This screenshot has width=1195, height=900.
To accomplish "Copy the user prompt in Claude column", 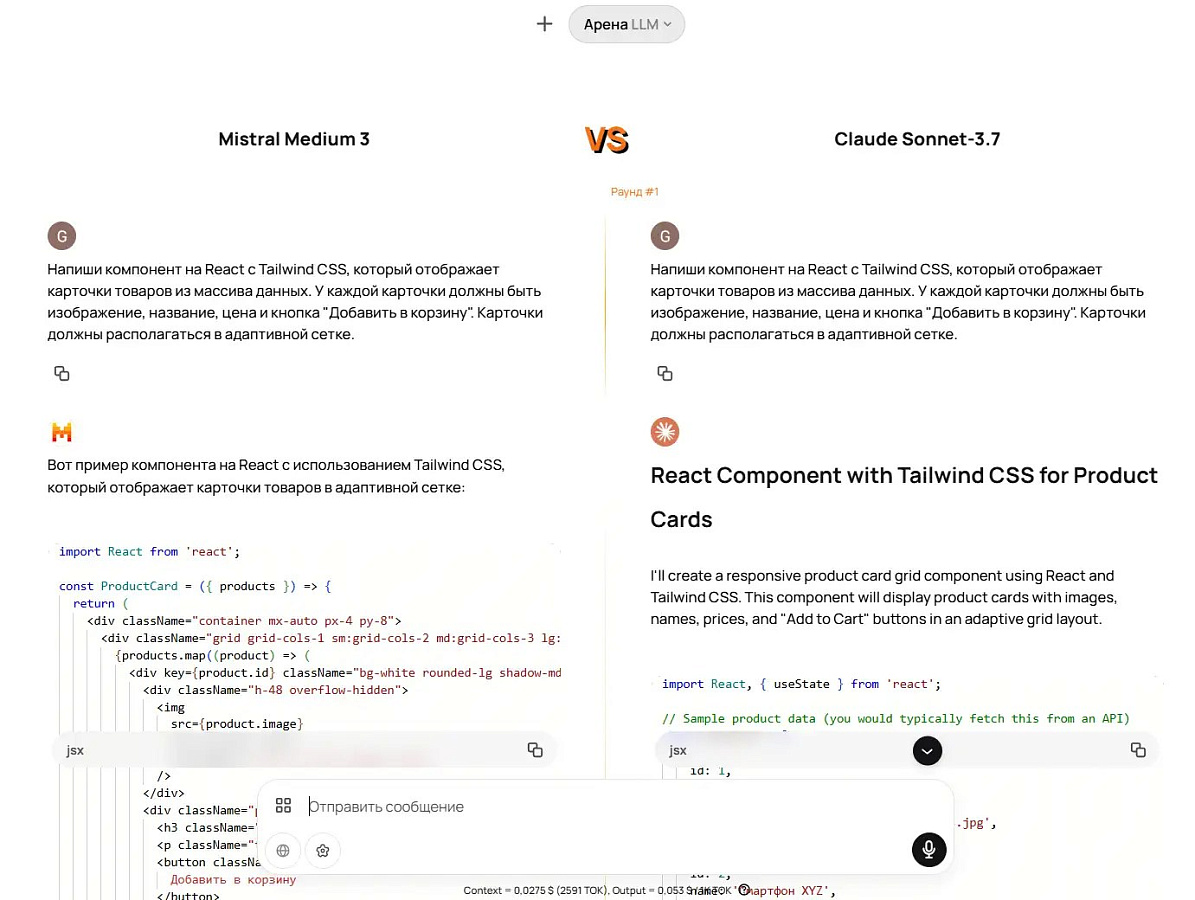I will point(665,373).
